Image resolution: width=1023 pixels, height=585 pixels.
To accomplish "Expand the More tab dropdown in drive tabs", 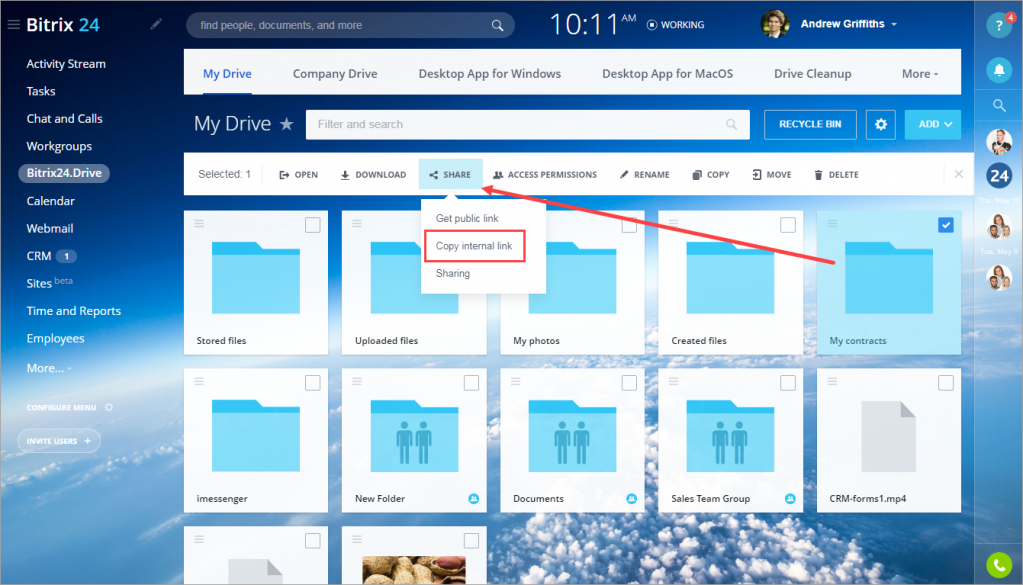I will (x=920, y=74).
